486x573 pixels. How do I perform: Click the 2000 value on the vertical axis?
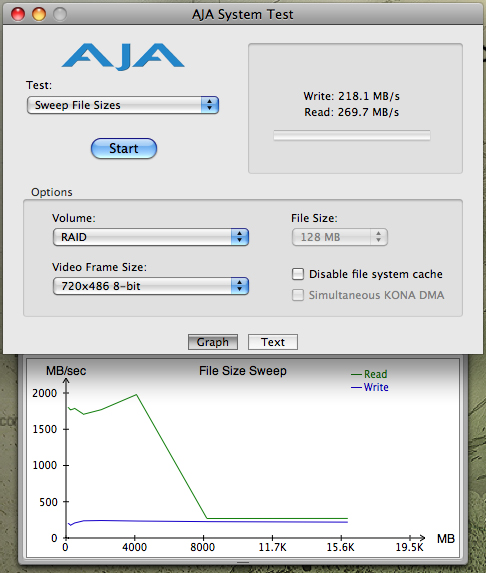pyautogui.click(x=45, y=393)
